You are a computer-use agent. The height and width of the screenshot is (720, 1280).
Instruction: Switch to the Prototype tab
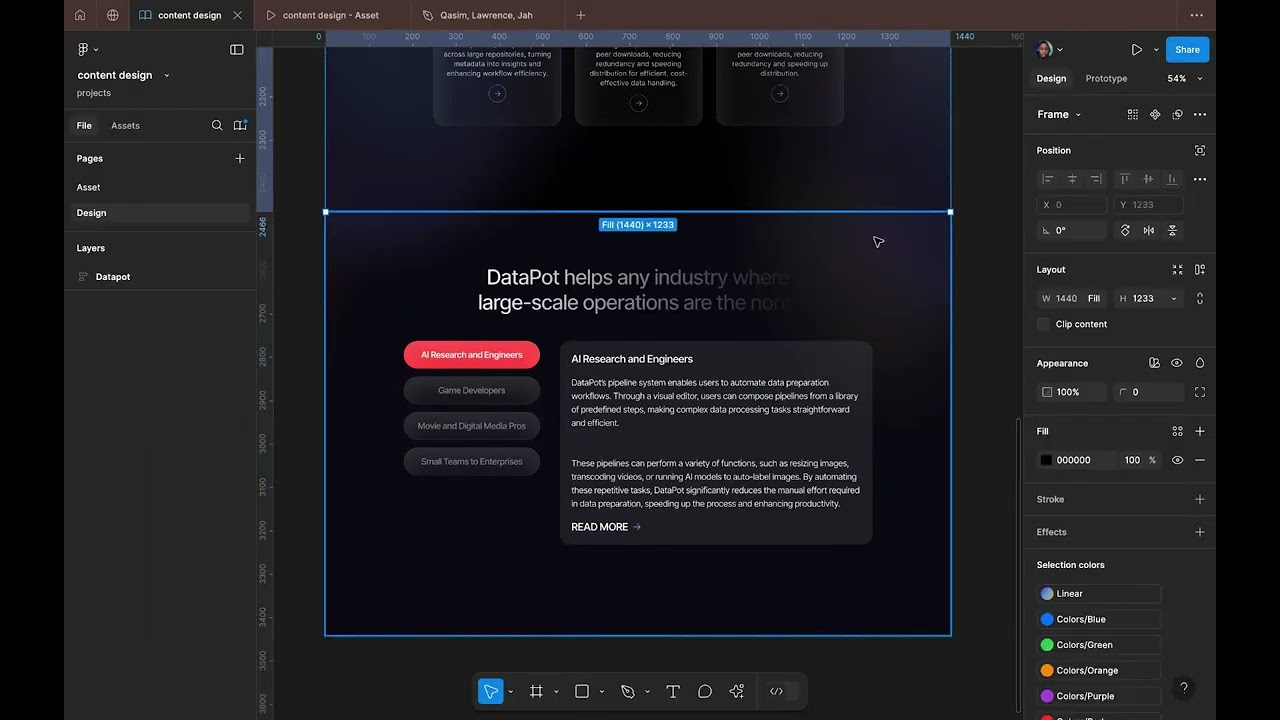tap(1106, 79)
